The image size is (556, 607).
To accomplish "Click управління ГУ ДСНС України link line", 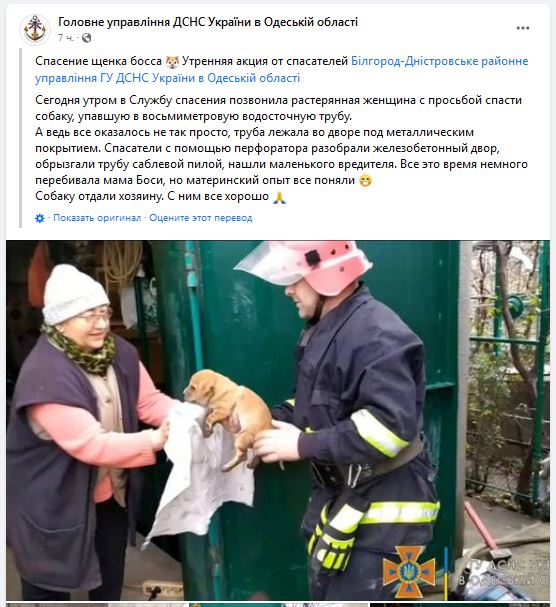I will (167, 78).
